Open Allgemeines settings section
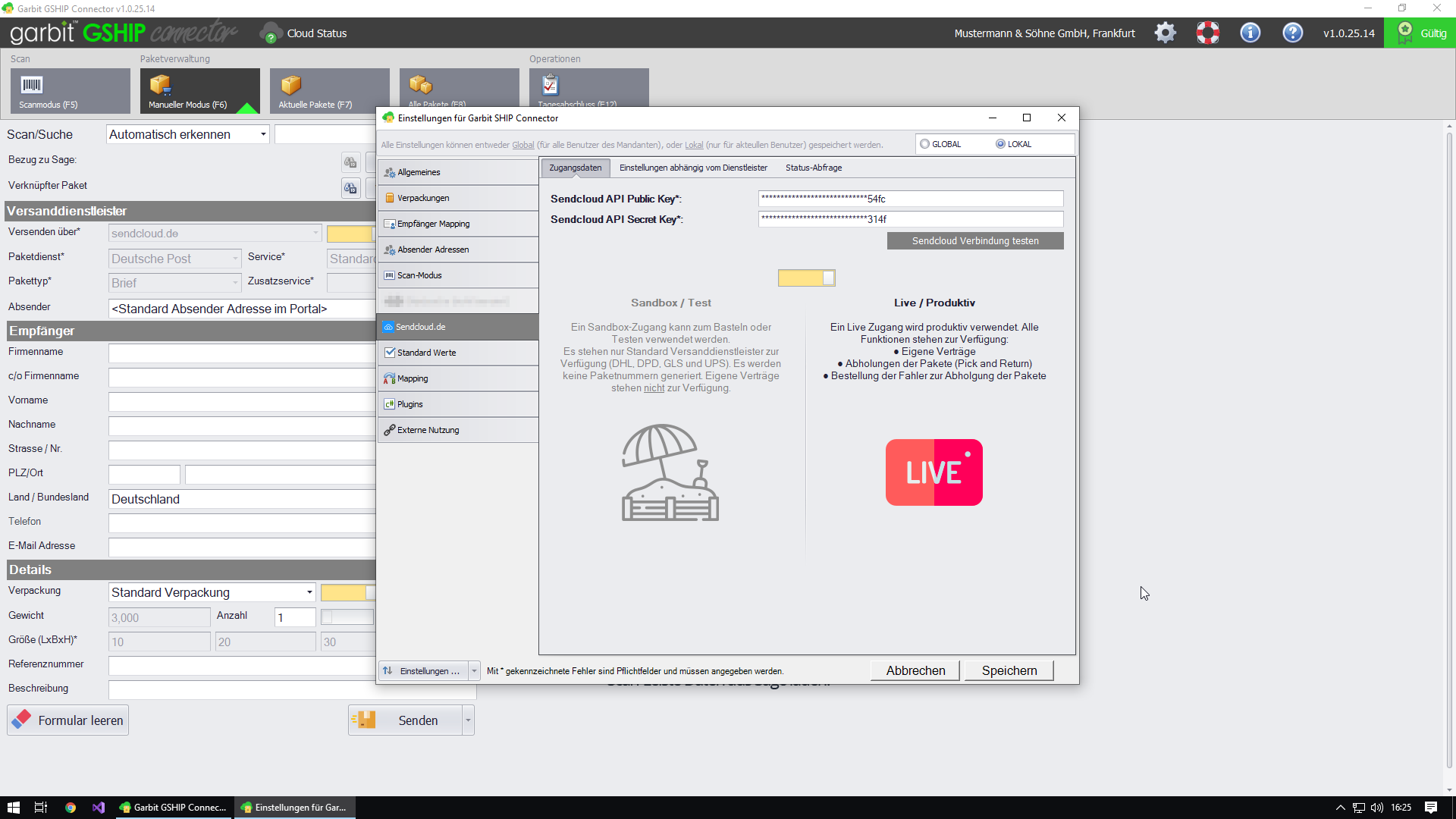Viewport: 1456px width, 819px height. (458, 172)
